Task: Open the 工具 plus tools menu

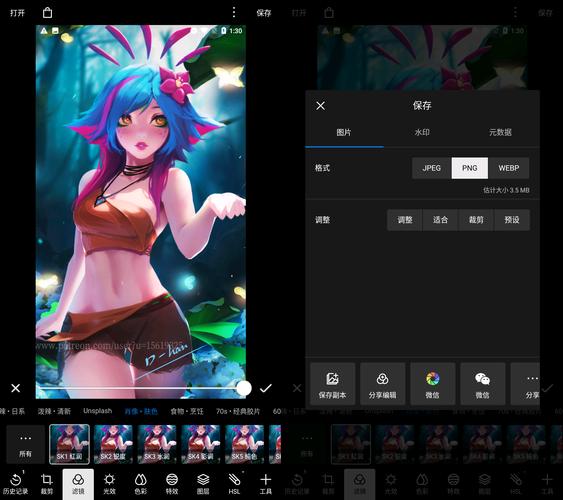Action: point(265,484)
